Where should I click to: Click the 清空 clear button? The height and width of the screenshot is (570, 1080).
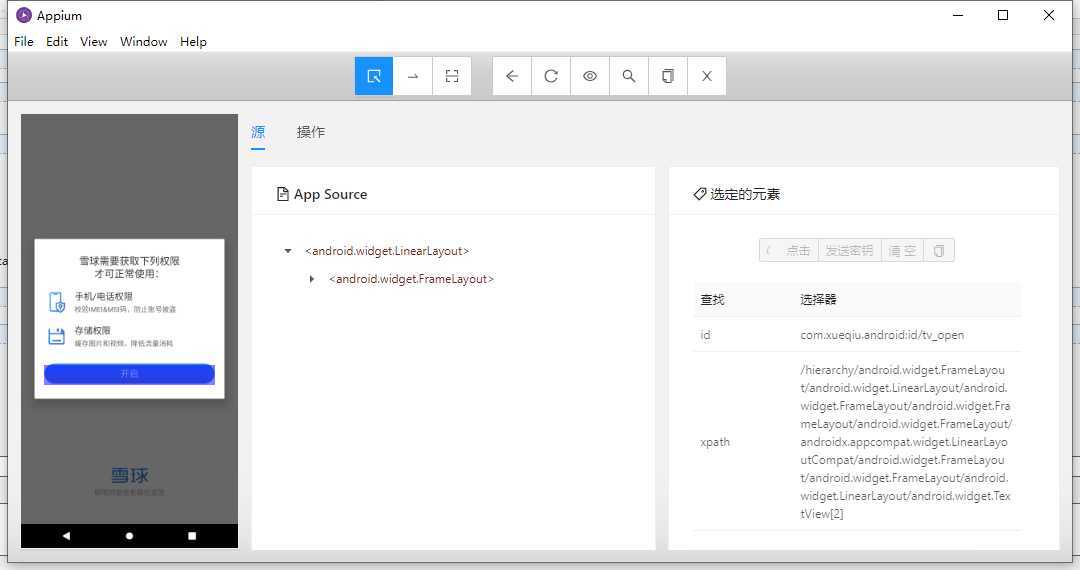click(902, 251)
